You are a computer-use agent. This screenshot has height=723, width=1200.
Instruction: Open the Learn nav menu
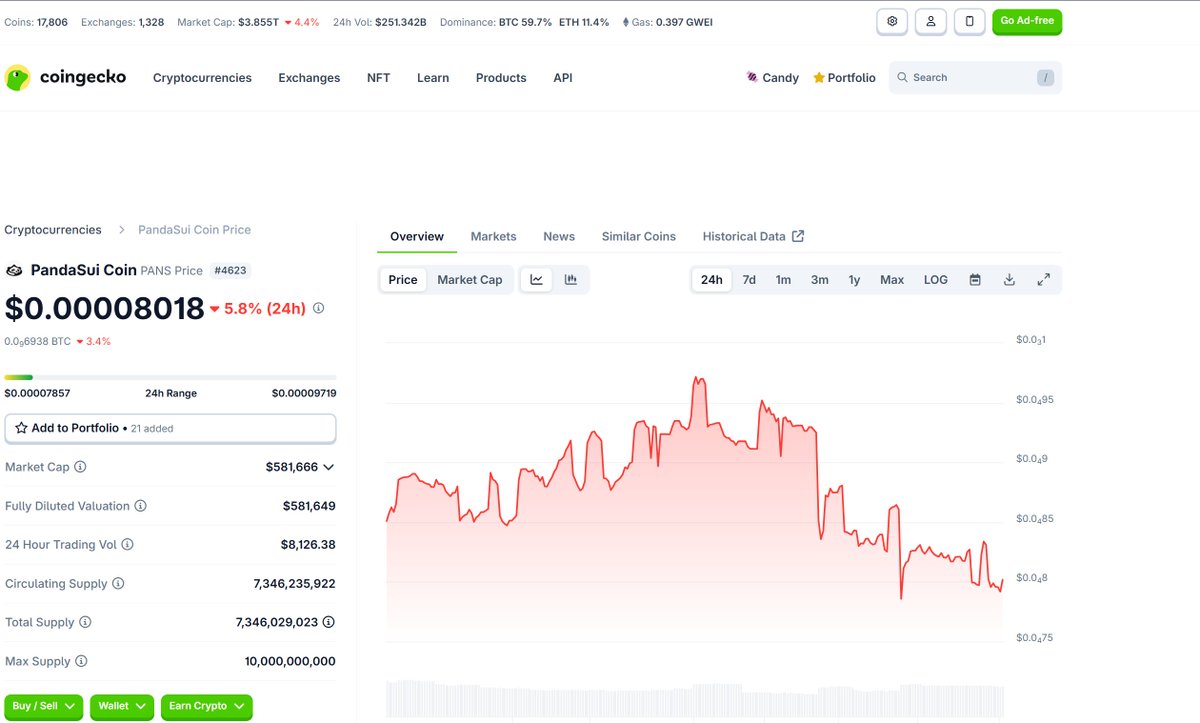[x=433, y=78]
